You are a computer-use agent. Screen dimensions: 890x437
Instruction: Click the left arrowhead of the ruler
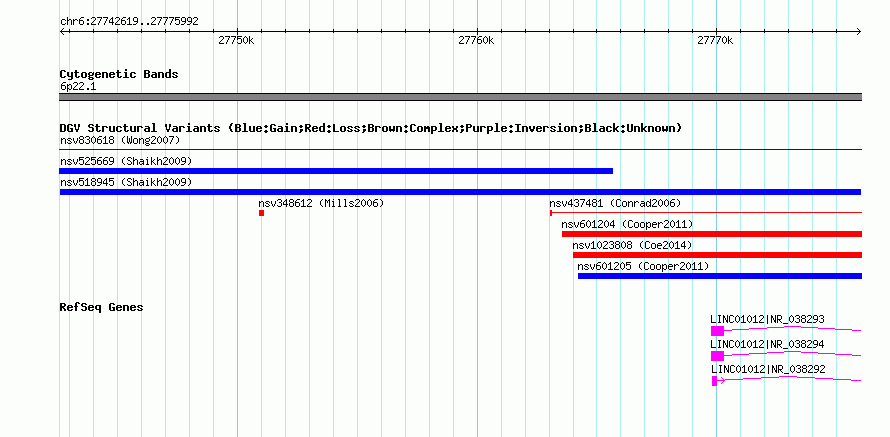[x=63, y=32]
